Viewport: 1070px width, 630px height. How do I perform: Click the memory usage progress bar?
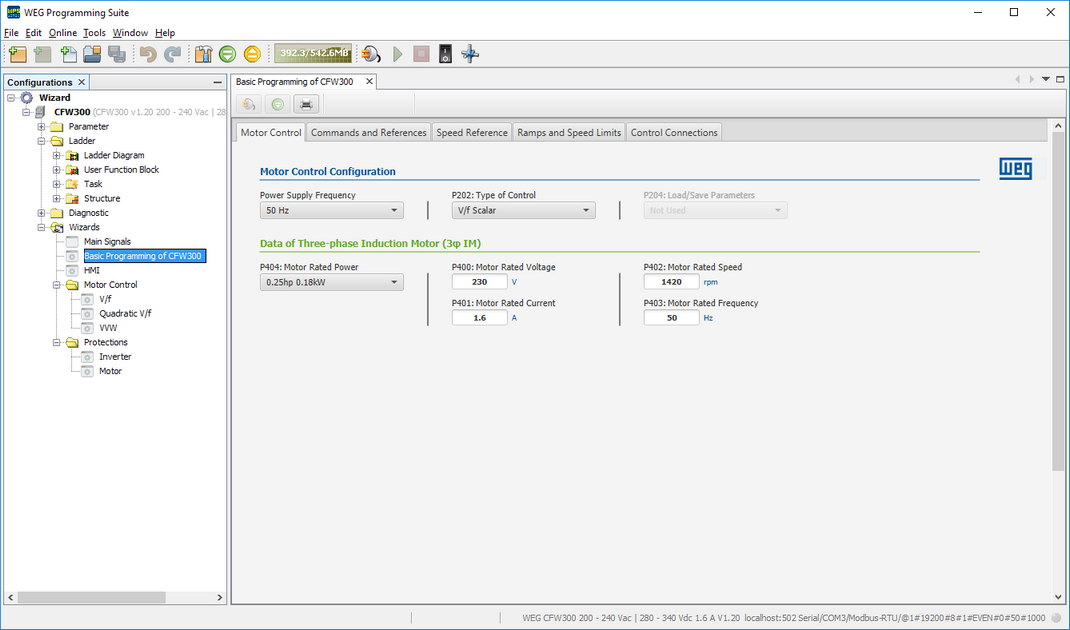tap(312, 53)
